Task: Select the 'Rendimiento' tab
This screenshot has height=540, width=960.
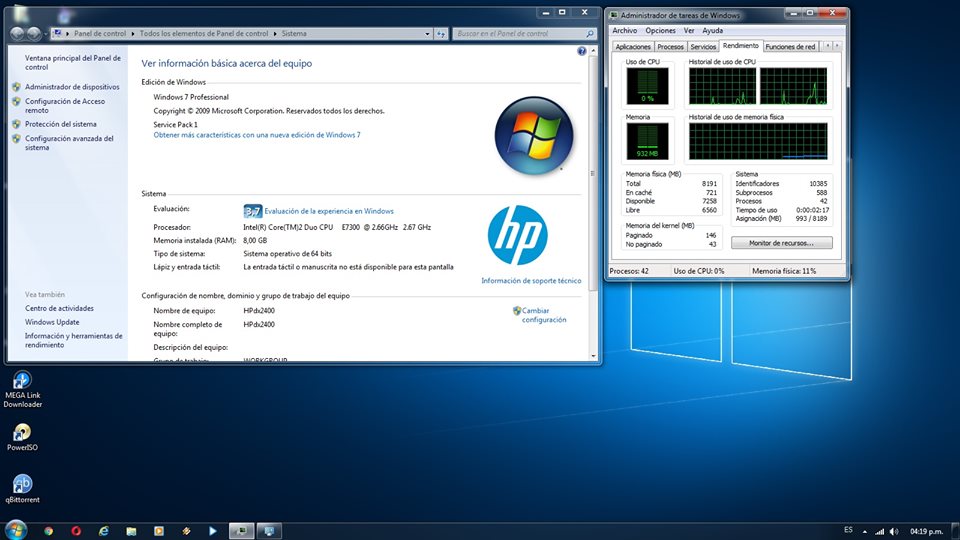Action: coord(740,46)
